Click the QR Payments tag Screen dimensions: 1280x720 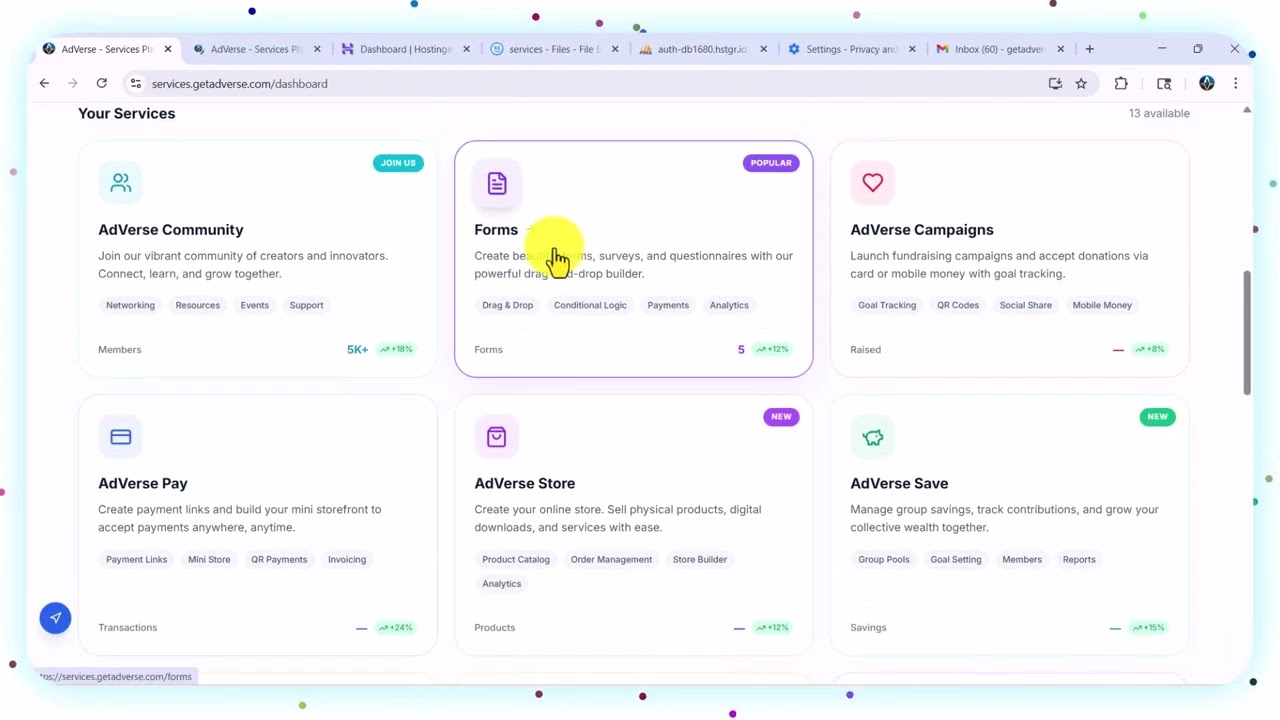tap(279, 559)
